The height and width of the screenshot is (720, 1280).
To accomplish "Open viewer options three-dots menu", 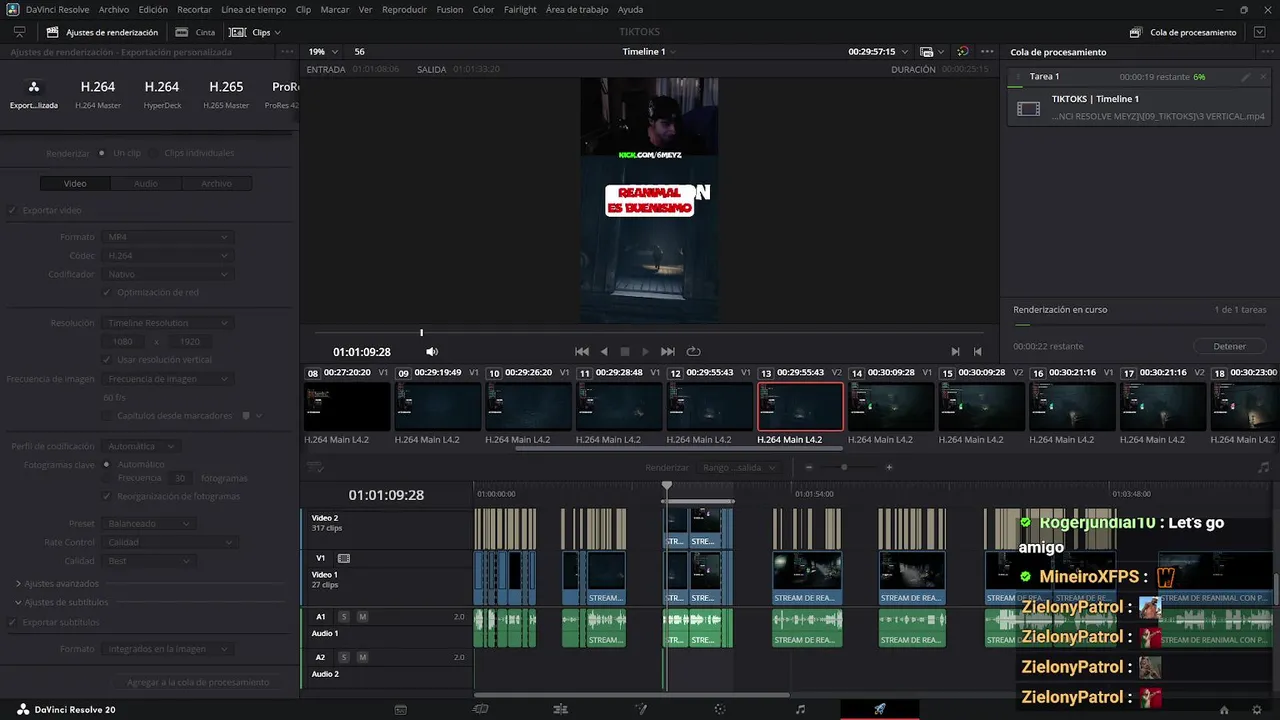I will point(988,51).
